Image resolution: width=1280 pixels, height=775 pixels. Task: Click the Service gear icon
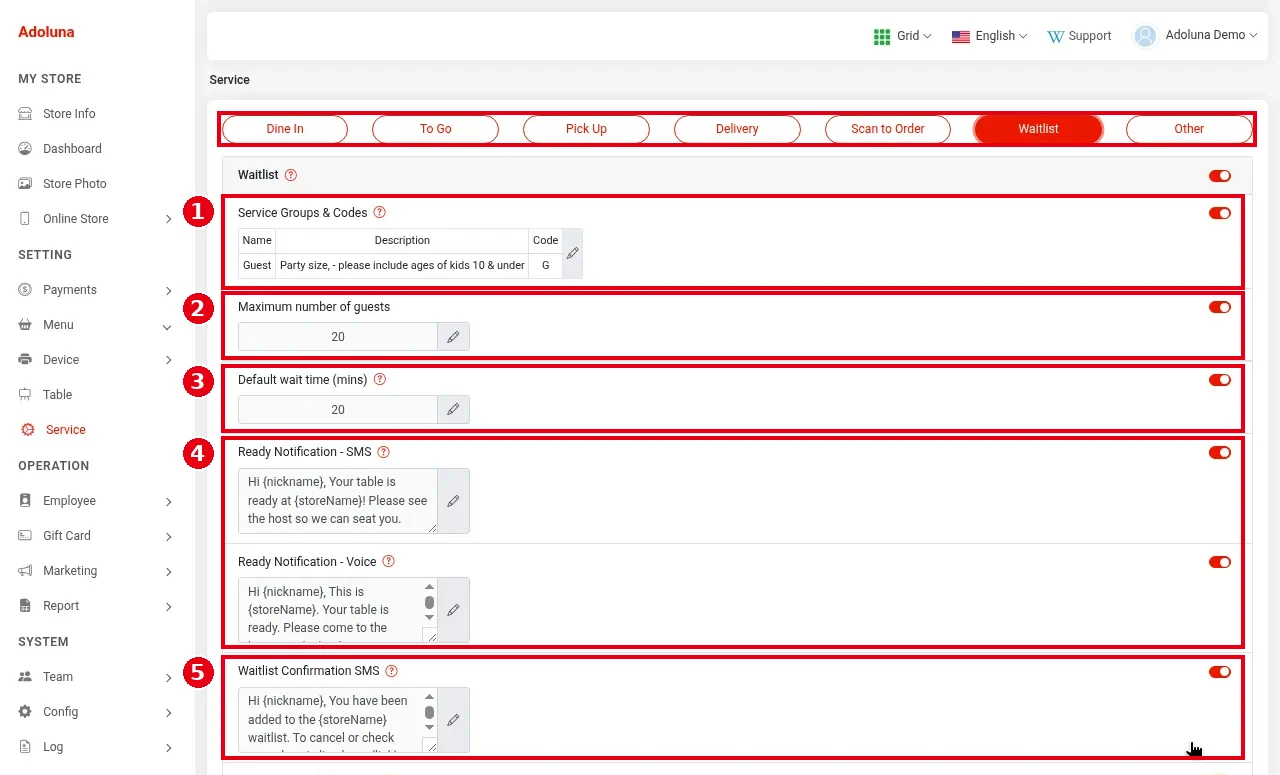pyautogui.click(x=28, y=430)
